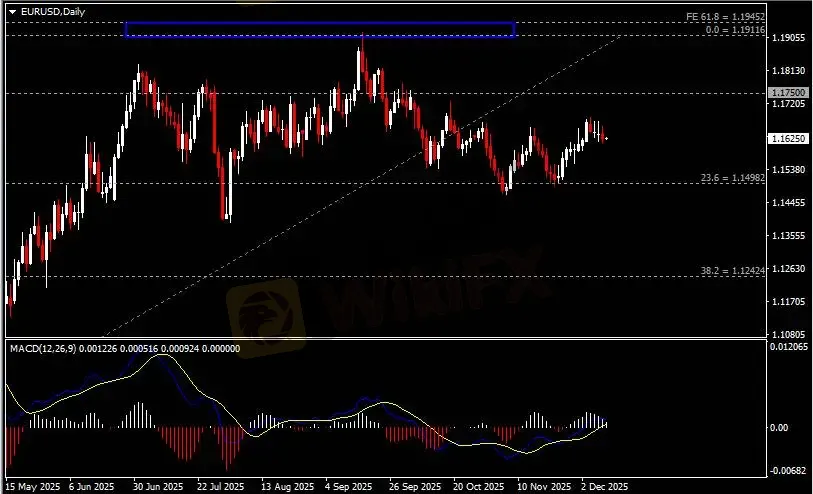Select the 30 Jun 2025 date label
Image resolution: width=813 pixels, height=494 pixels.
158,487
